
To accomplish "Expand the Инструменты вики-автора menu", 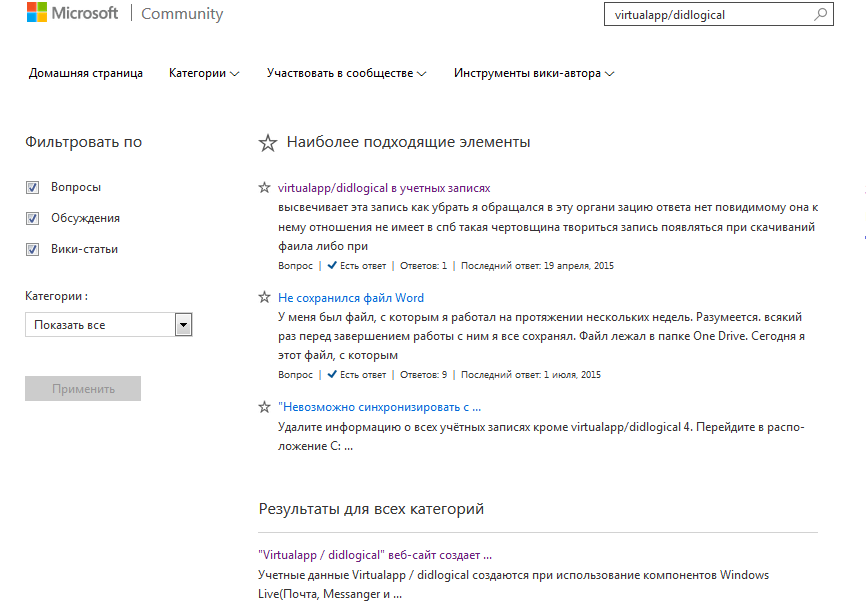I will 534,73.
